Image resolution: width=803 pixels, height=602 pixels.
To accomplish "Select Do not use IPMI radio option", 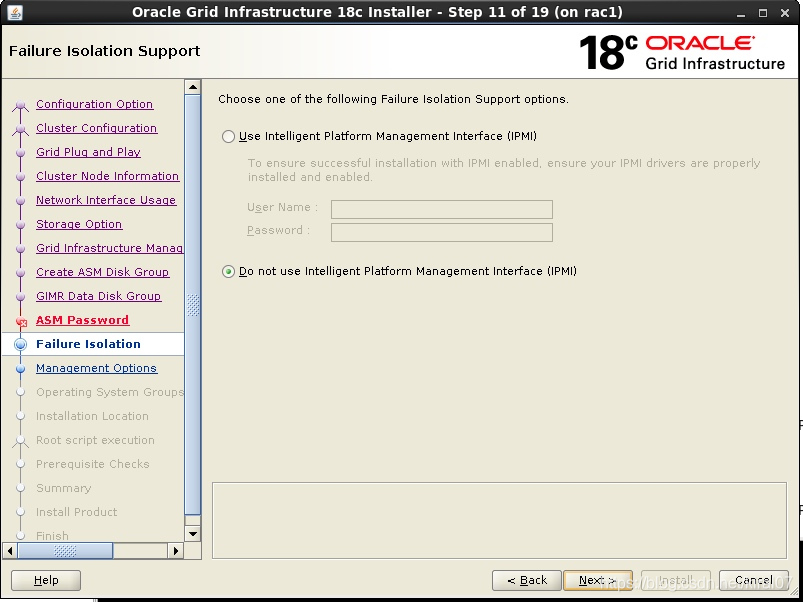I will pos(228,271).
